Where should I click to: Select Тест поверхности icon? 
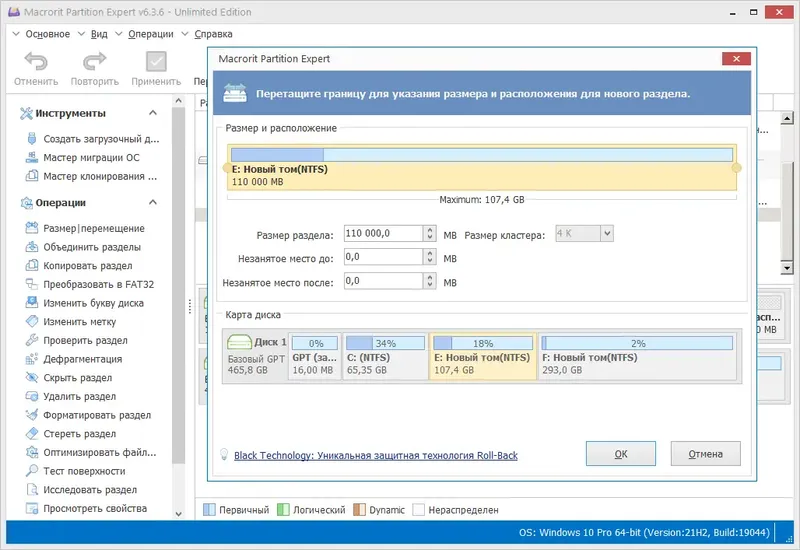coord(32,471)
